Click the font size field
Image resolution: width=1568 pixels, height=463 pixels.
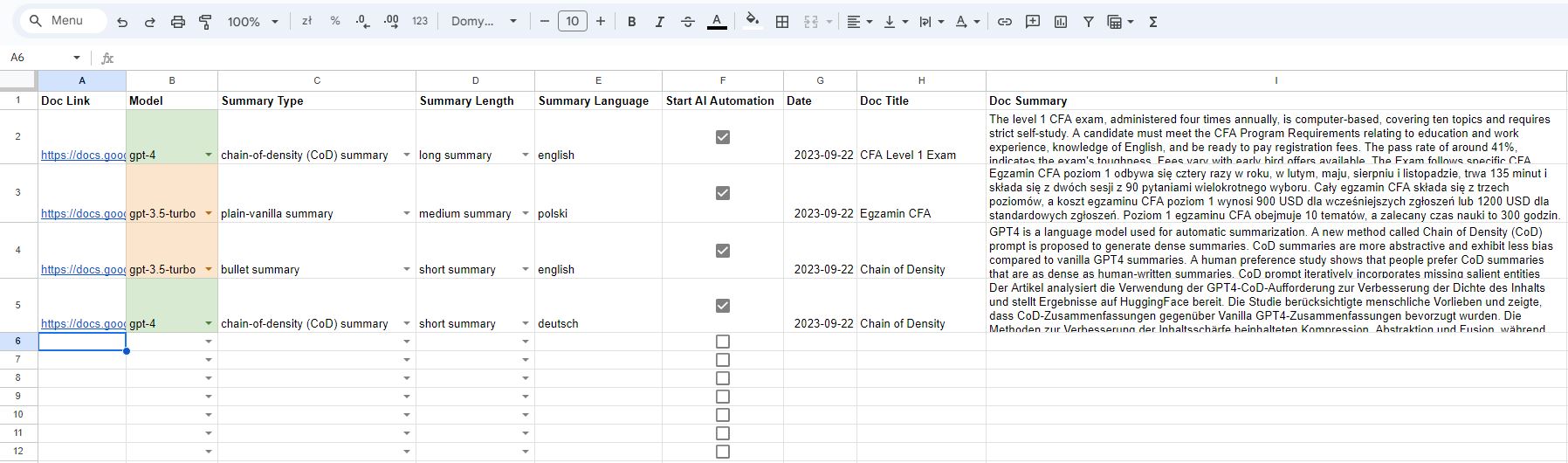(x=573, y=22)
